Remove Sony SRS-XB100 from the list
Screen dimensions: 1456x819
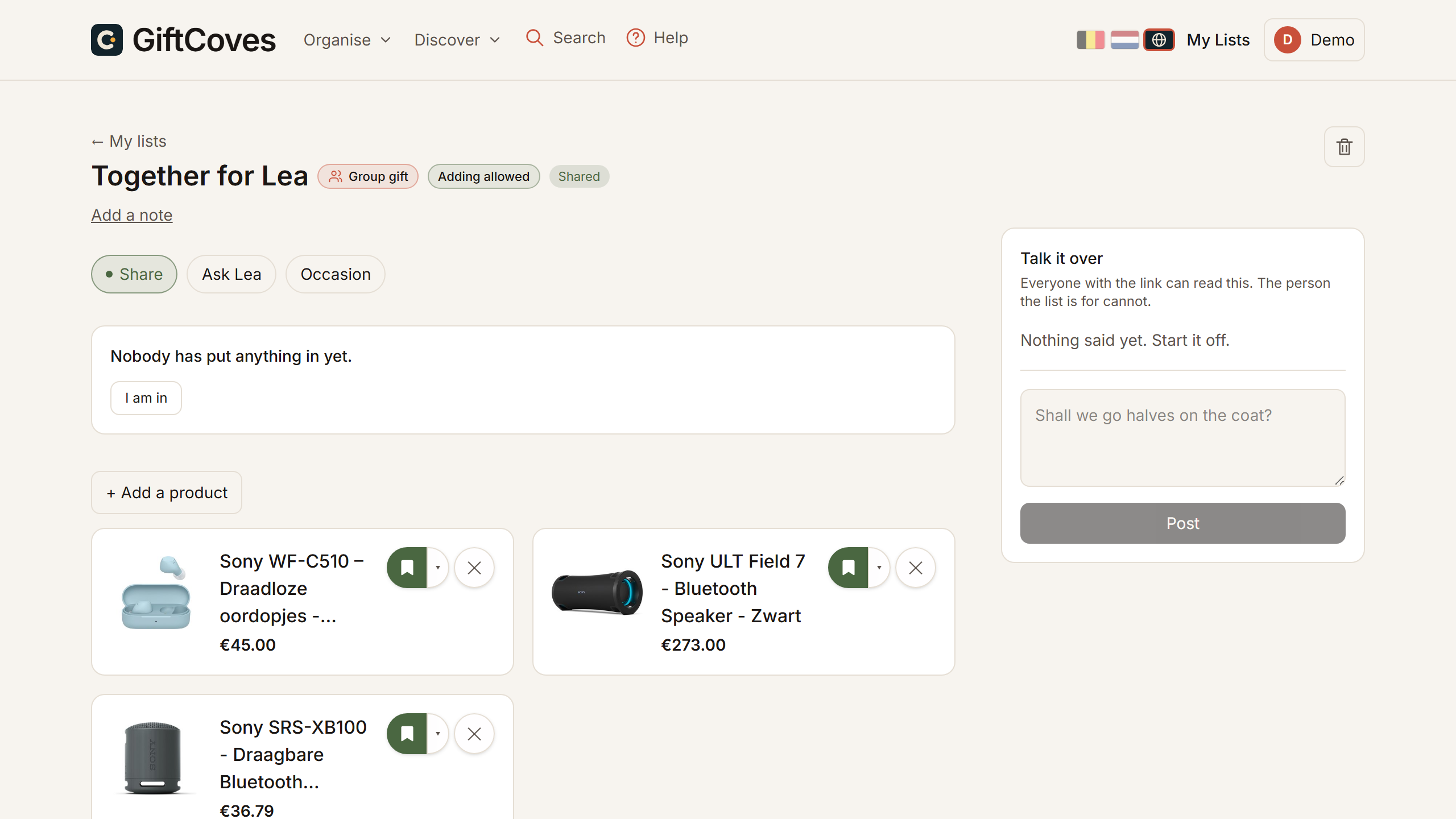[x=474, y=734]
